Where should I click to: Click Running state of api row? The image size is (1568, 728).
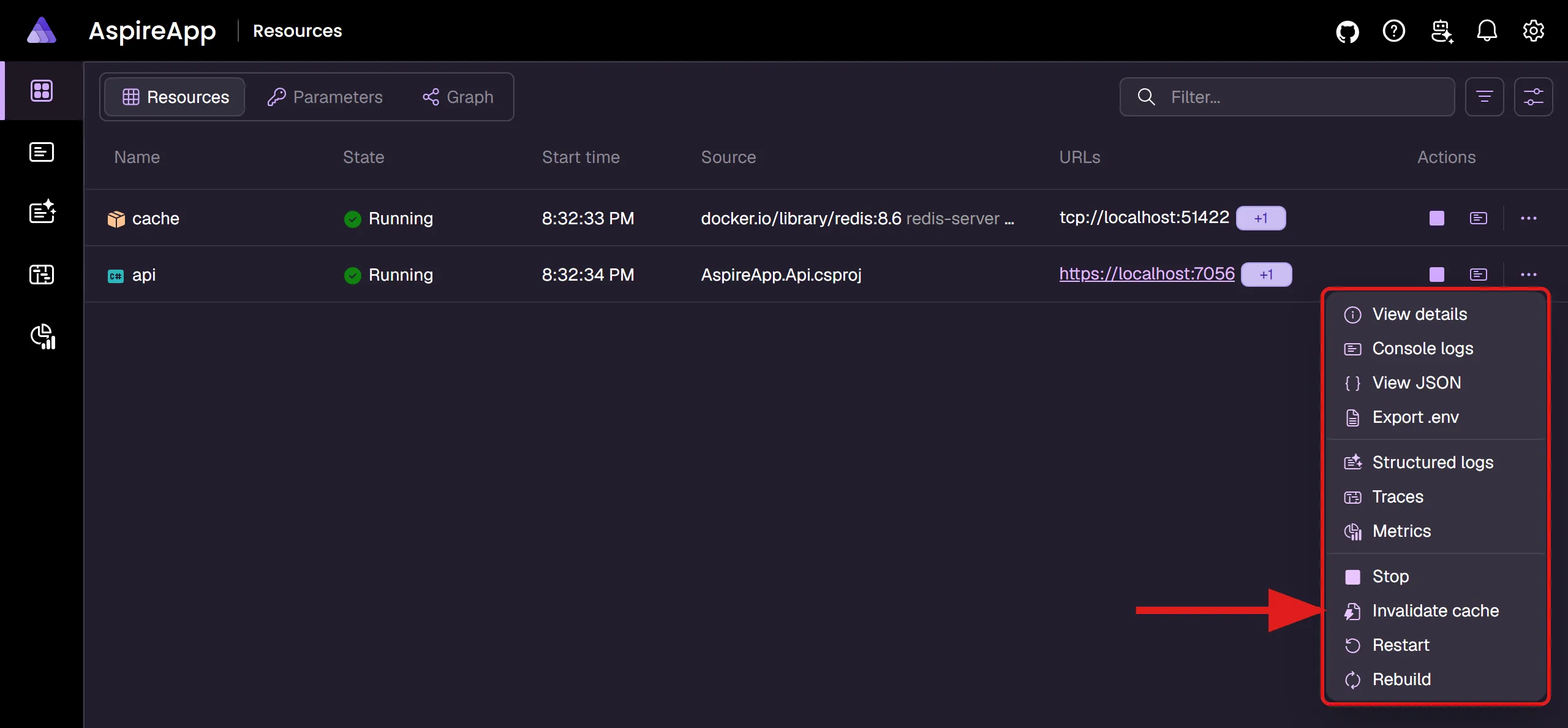(x=388, y=275)
